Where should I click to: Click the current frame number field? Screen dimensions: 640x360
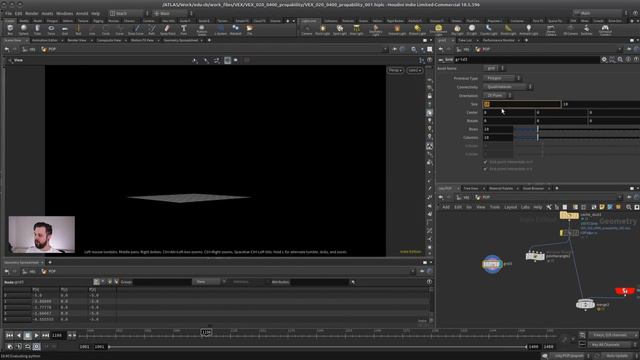pyautogui.click(x=58, y=336)
